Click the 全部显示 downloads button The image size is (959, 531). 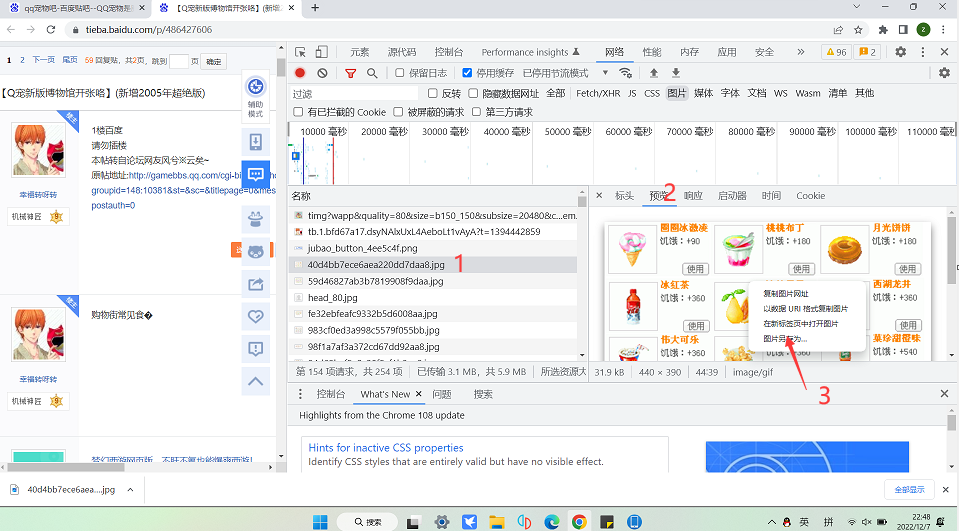(909, 489)
